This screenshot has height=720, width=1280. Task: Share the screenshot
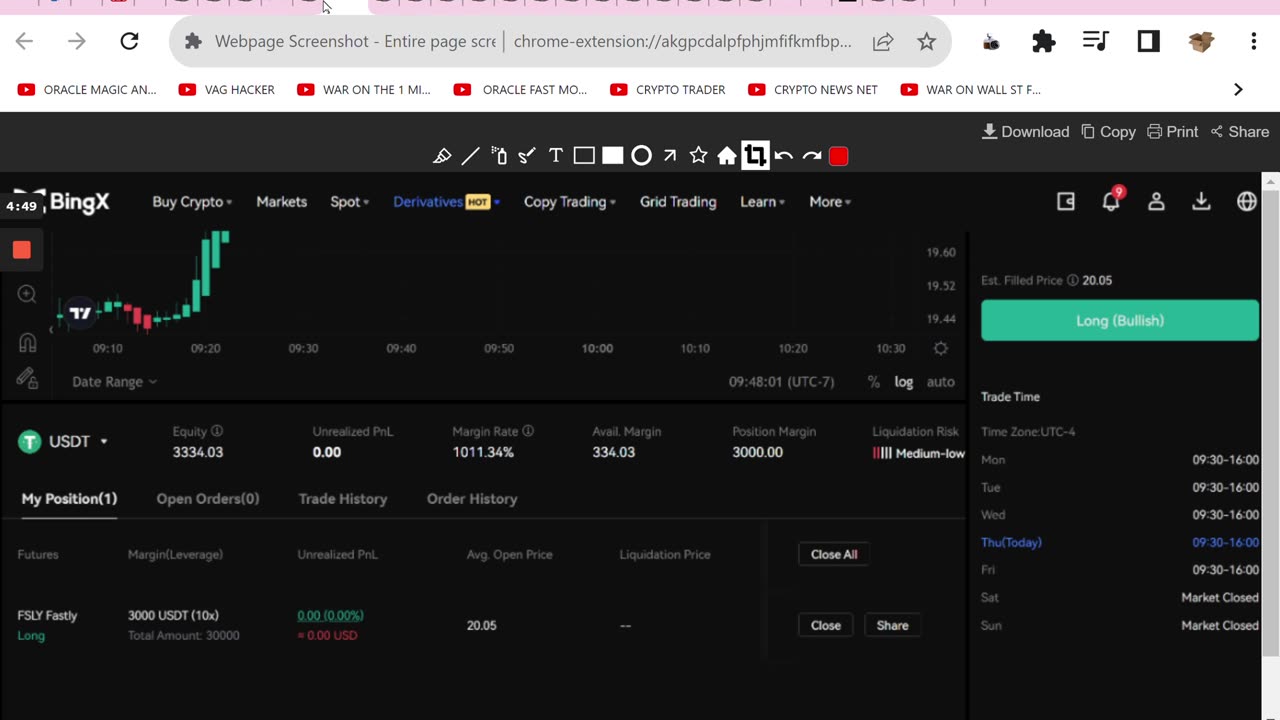(x=1240, y=132)
